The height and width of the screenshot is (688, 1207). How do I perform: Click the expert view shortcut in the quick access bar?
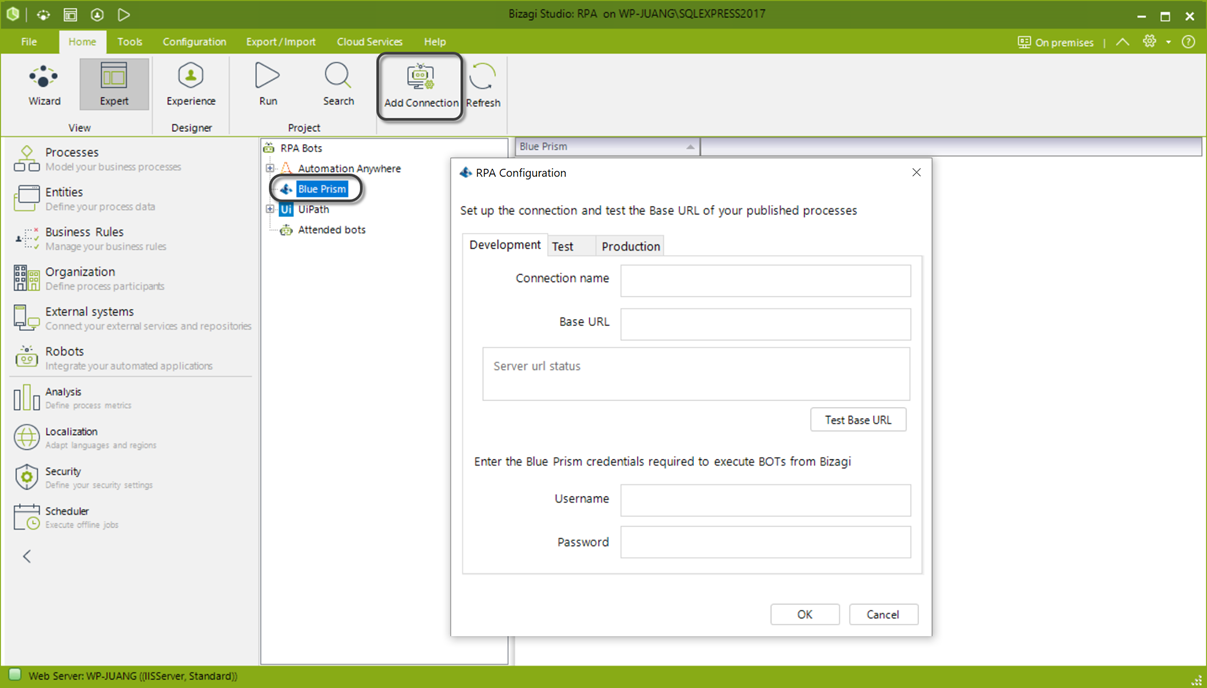coord(70,16)
